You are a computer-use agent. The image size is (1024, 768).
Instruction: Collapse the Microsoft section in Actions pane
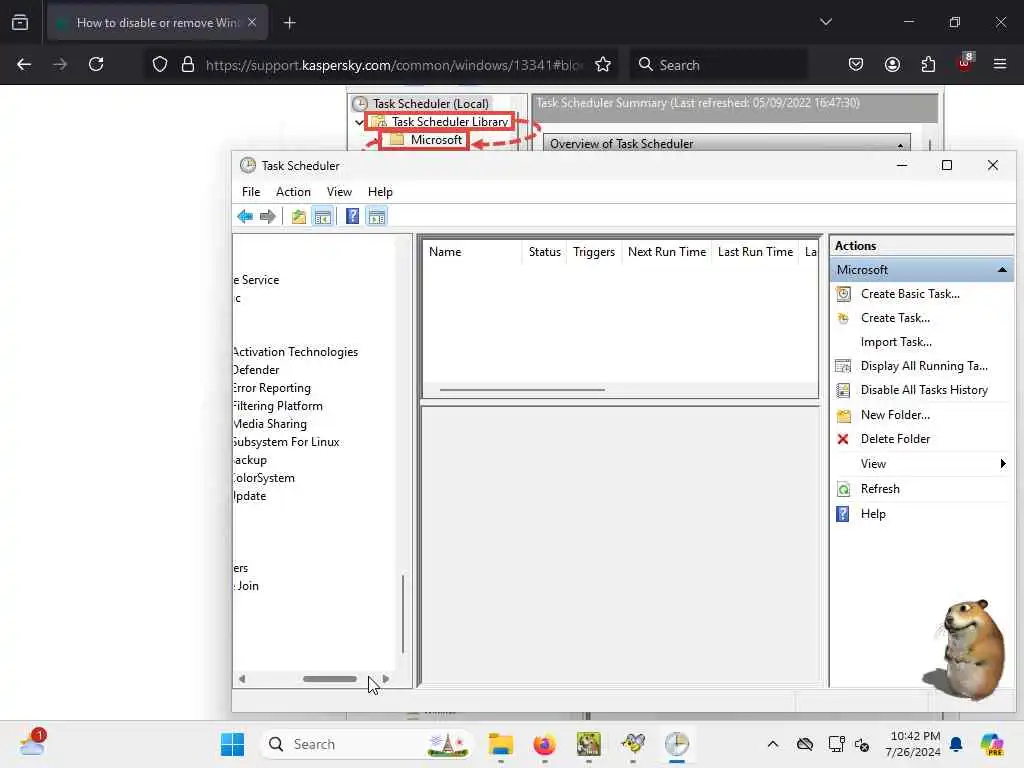(1002, 270)
